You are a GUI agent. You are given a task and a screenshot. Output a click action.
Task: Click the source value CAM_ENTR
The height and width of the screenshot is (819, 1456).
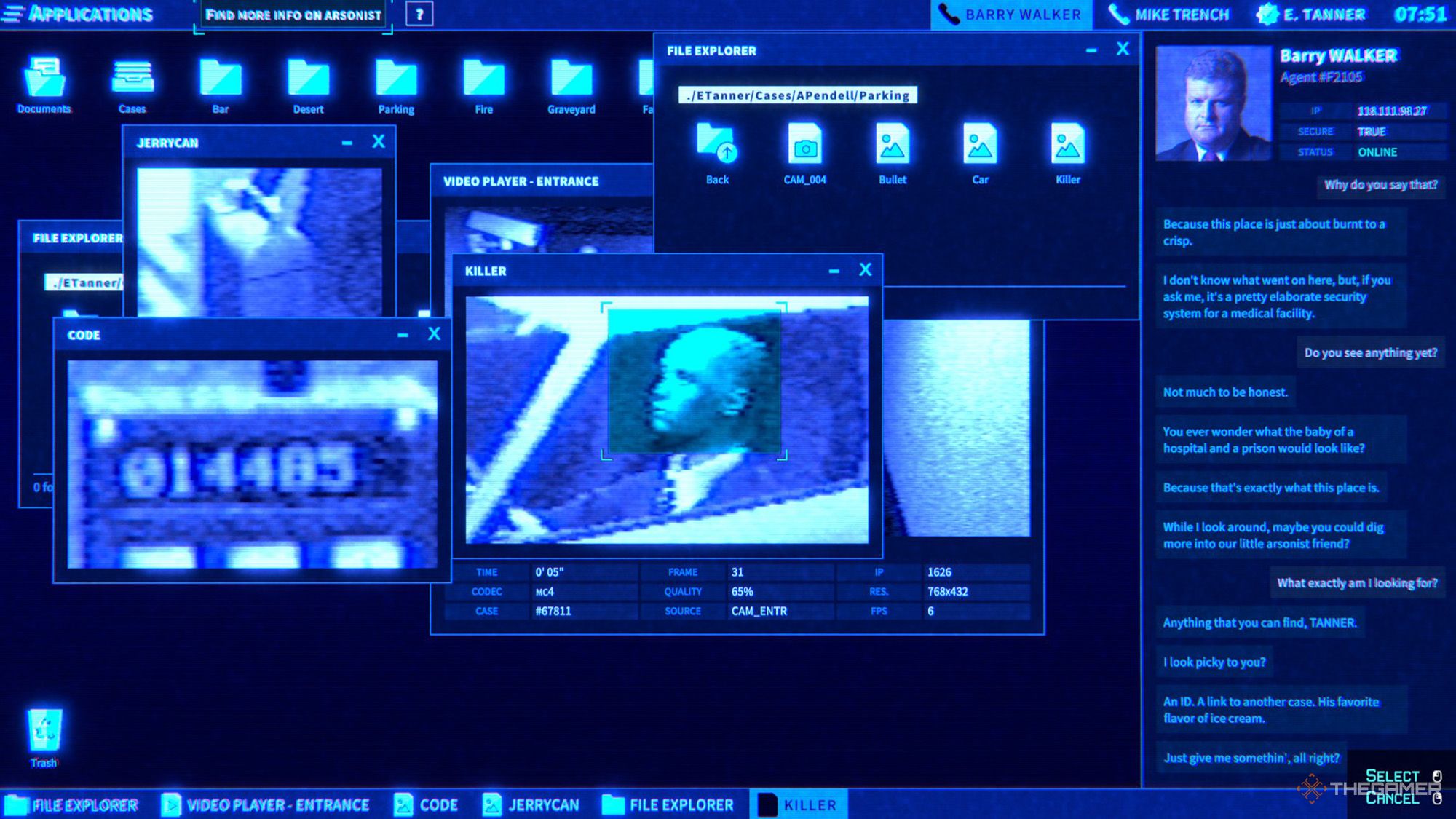[759, 612]
